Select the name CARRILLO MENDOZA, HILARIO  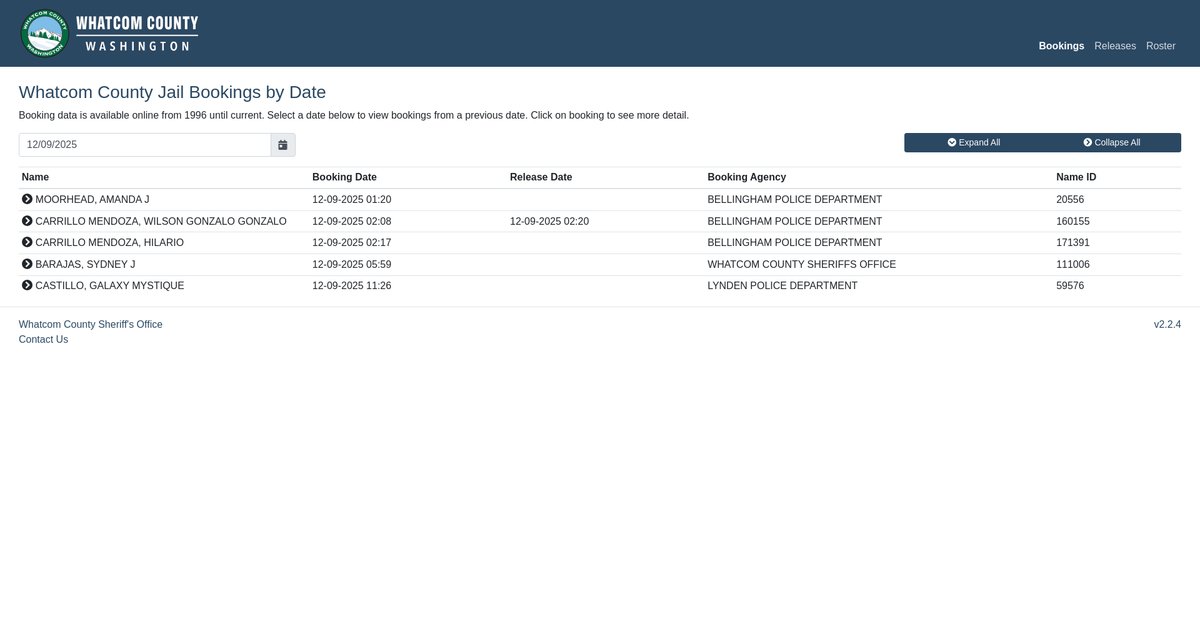(110, 243)
